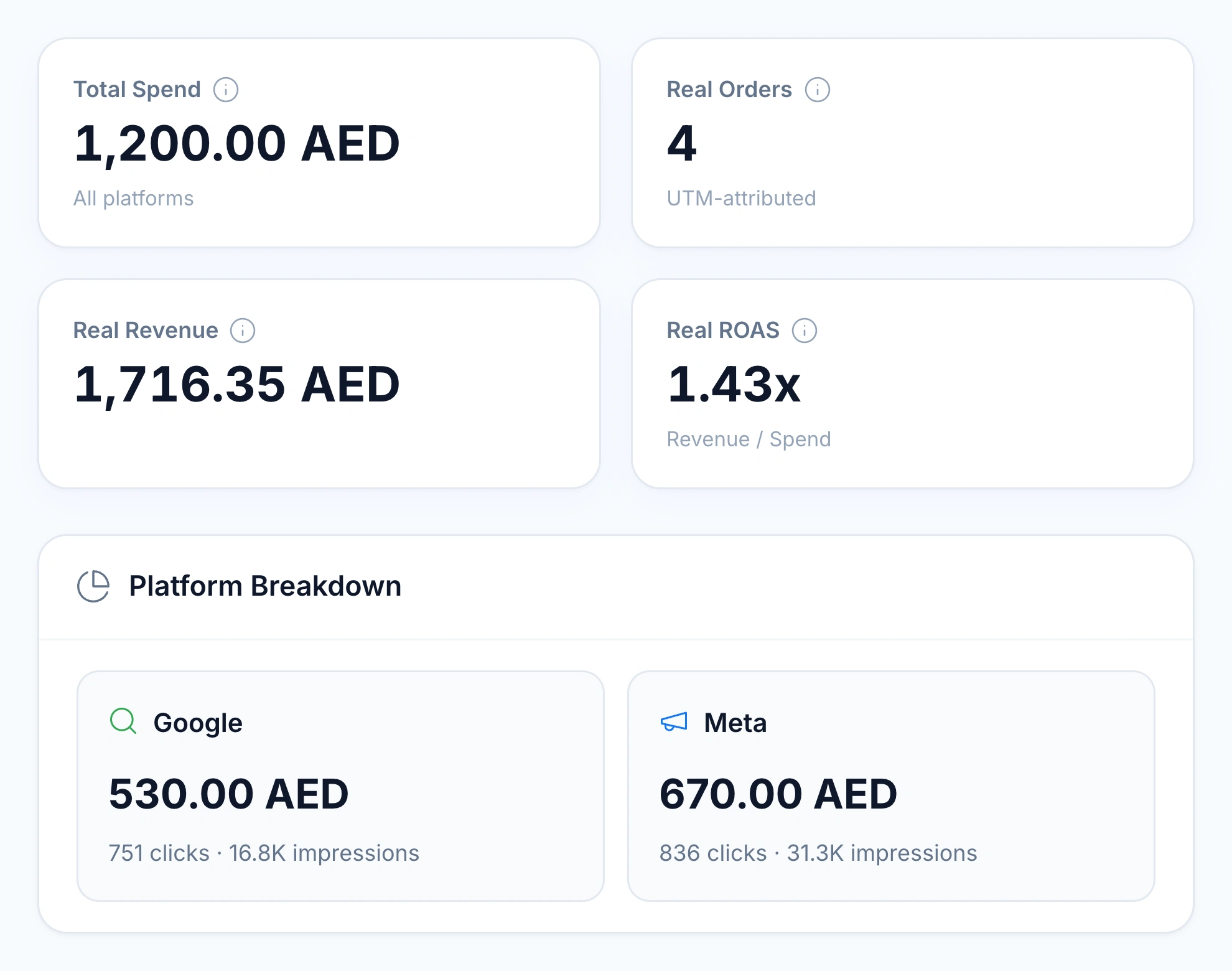This screenshot has width=1232, height=971.
Task: Click the 1,200.00 AED total spend value
Action: tap(237, 144)
